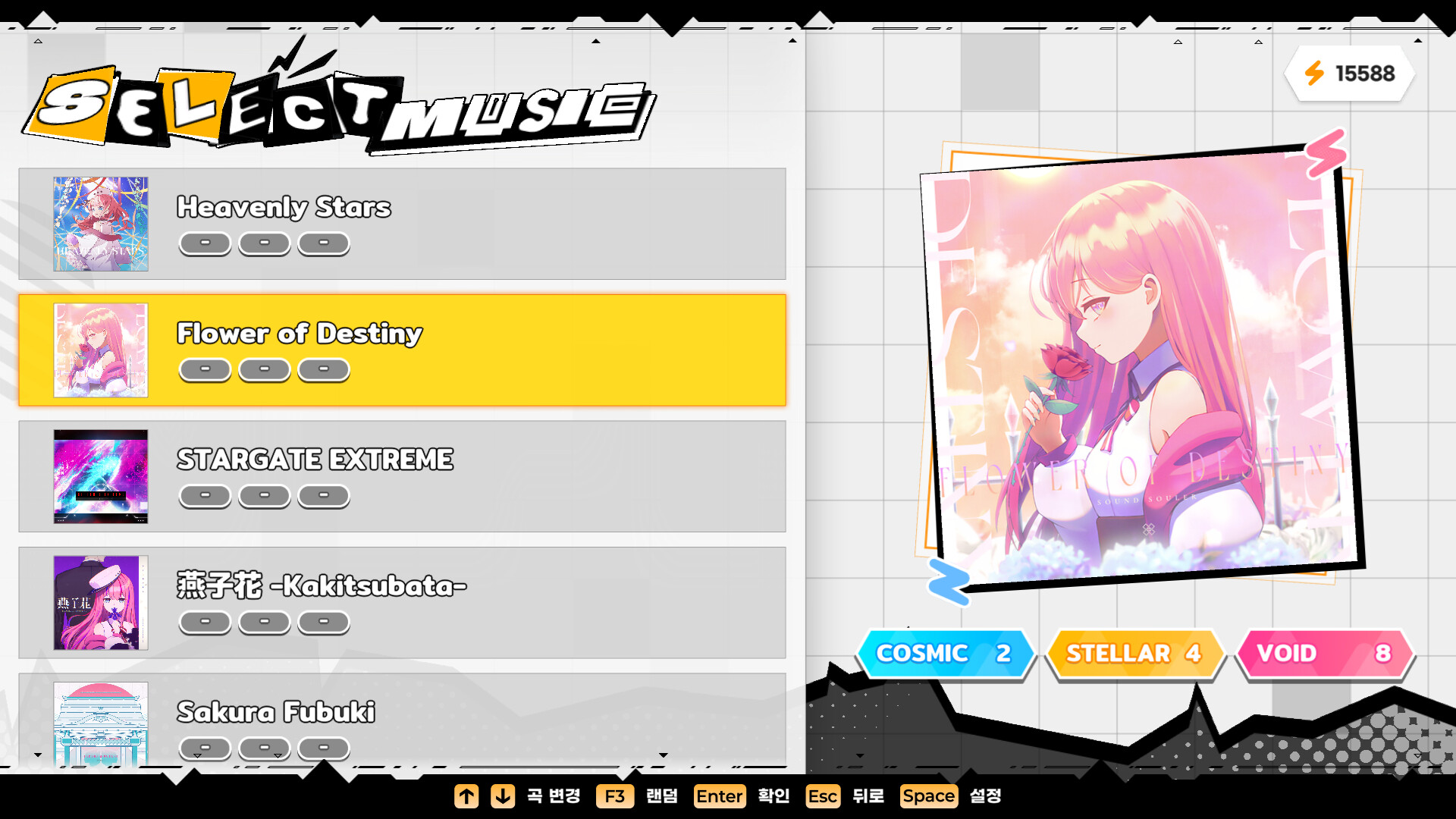The width and height of the screenshot is (1456, 819).
Task: Choose the STARGATE EXTREME song
Action: pos(403,477)
